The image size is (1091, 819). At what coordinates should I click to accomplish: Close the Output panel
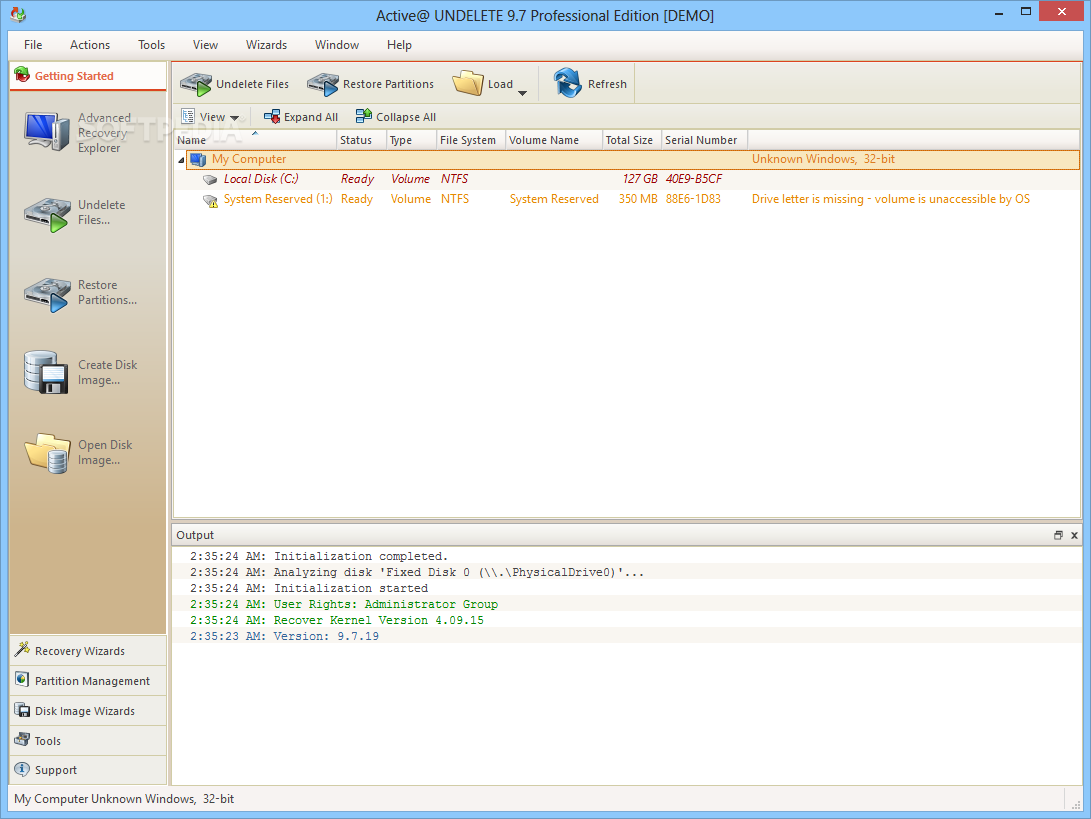[x=1074, y=535]
